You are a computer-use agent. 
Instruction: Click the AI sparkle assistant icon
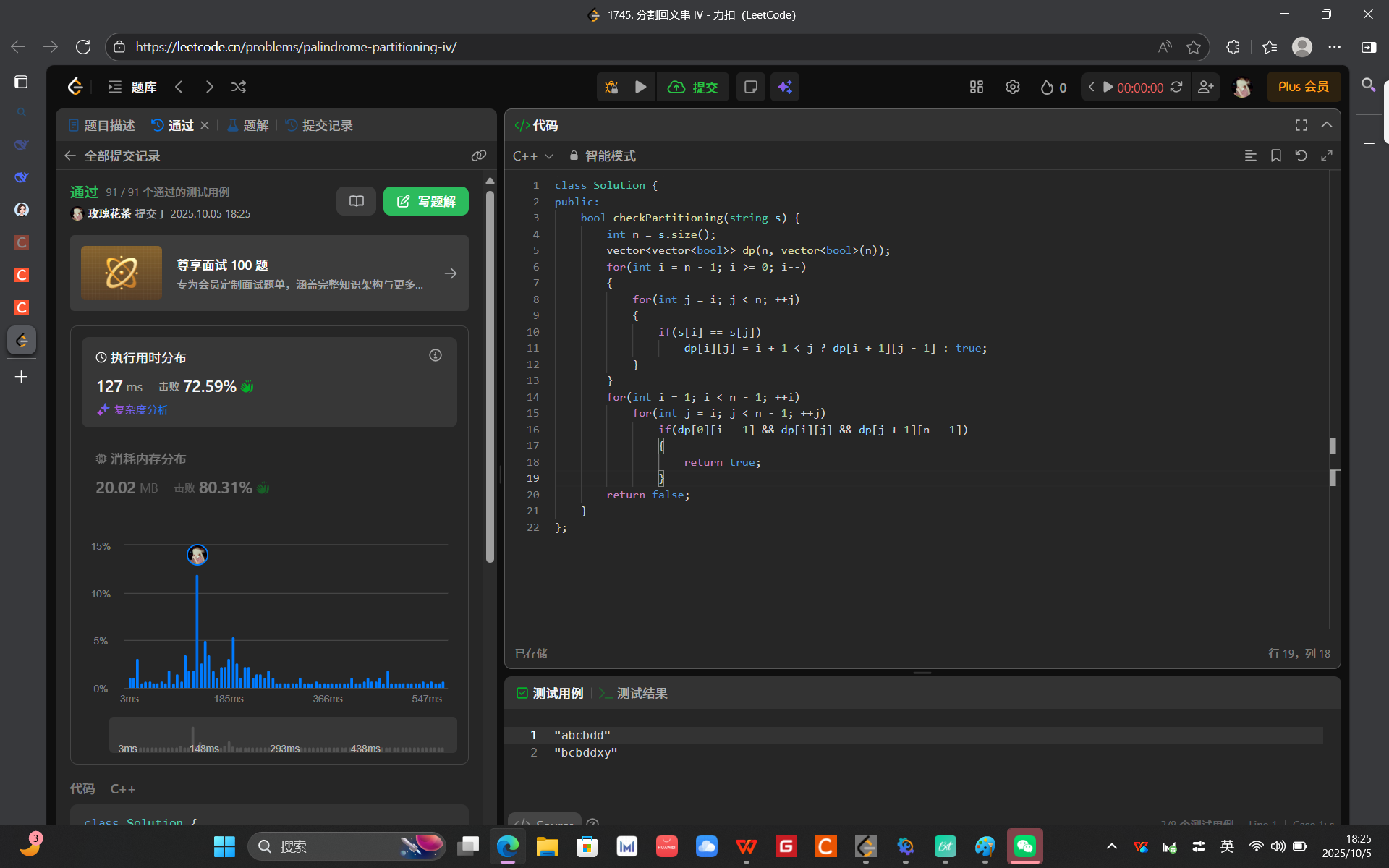click(785, 88)
